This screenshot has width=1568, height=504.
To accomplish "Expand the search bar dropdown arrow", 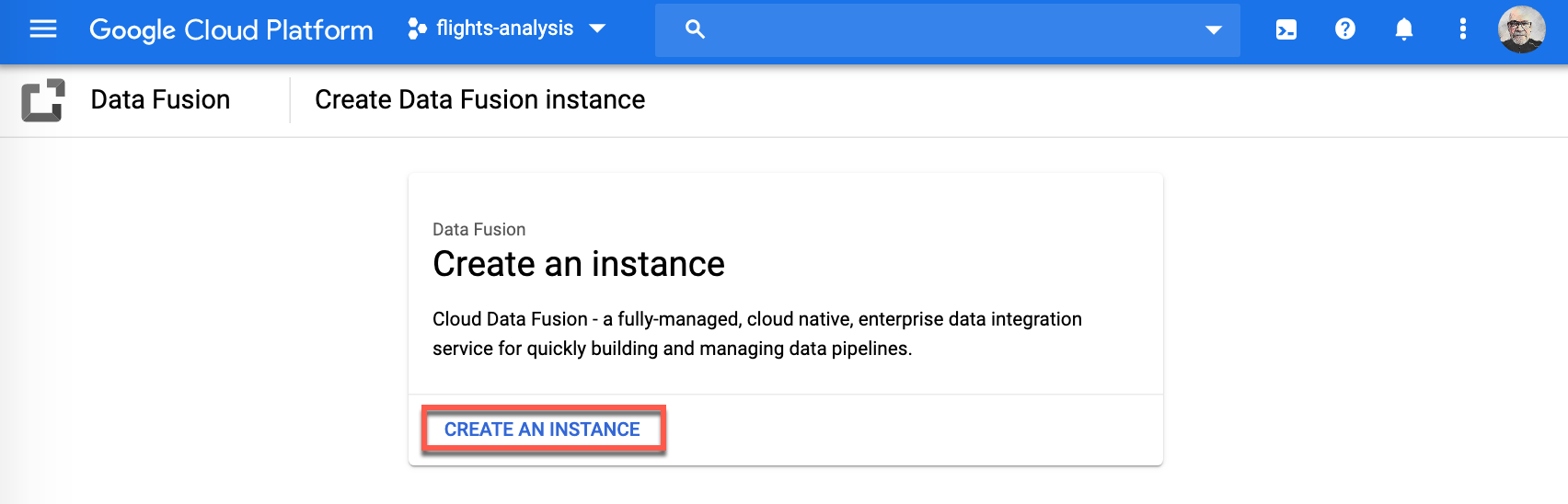I will pyautogui.click(x=1214, y=29).
